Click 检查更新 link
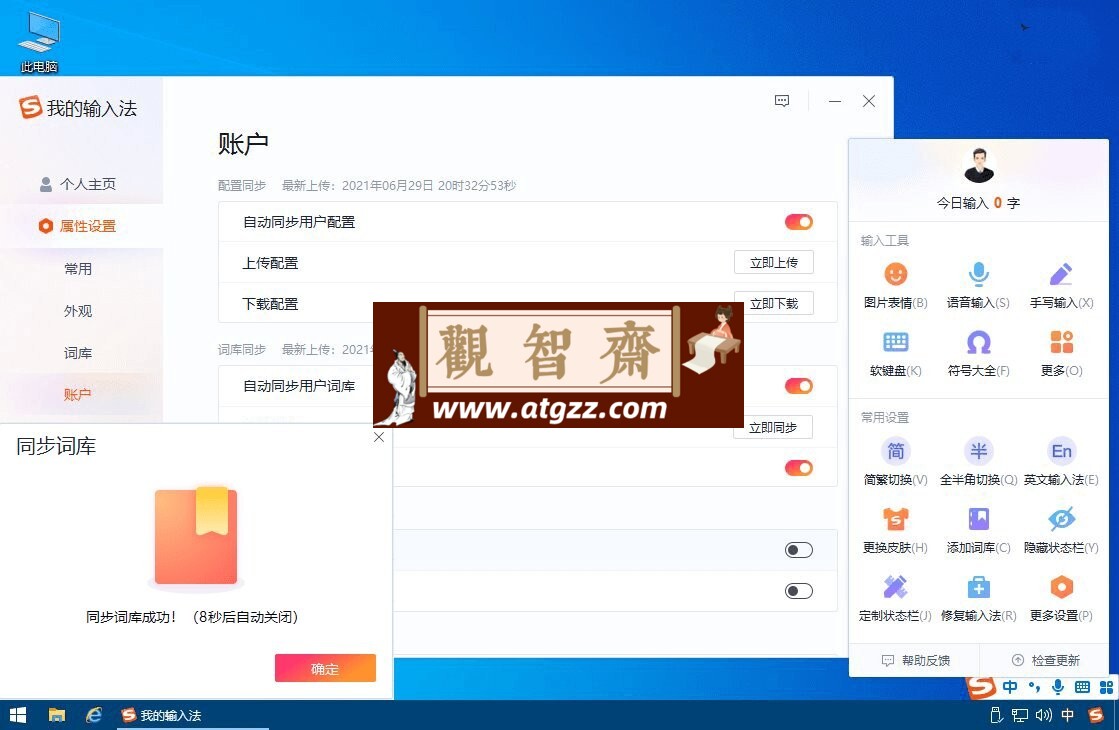The image size is (1119, 730). point(1045,661)
